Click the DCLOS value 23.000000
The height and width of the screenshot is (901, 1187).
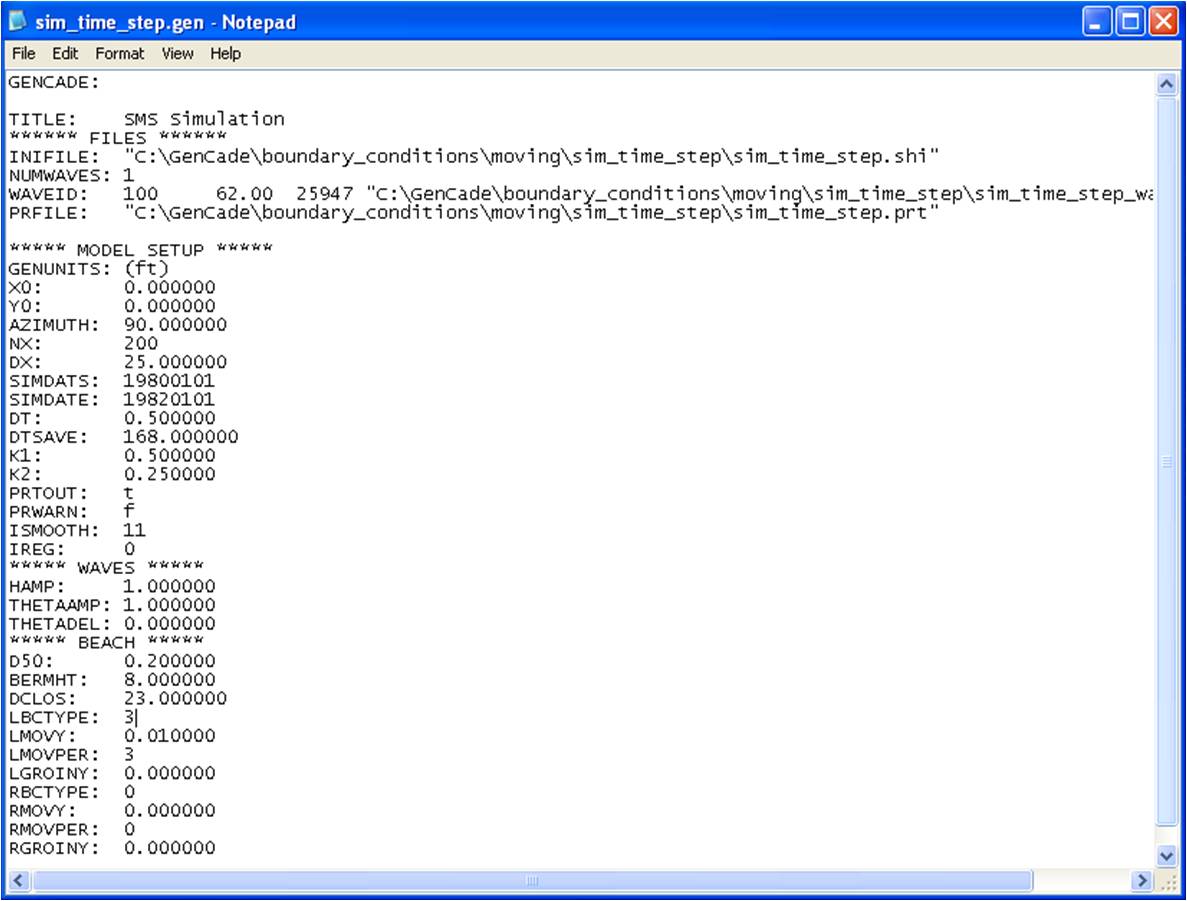[176, 698]
